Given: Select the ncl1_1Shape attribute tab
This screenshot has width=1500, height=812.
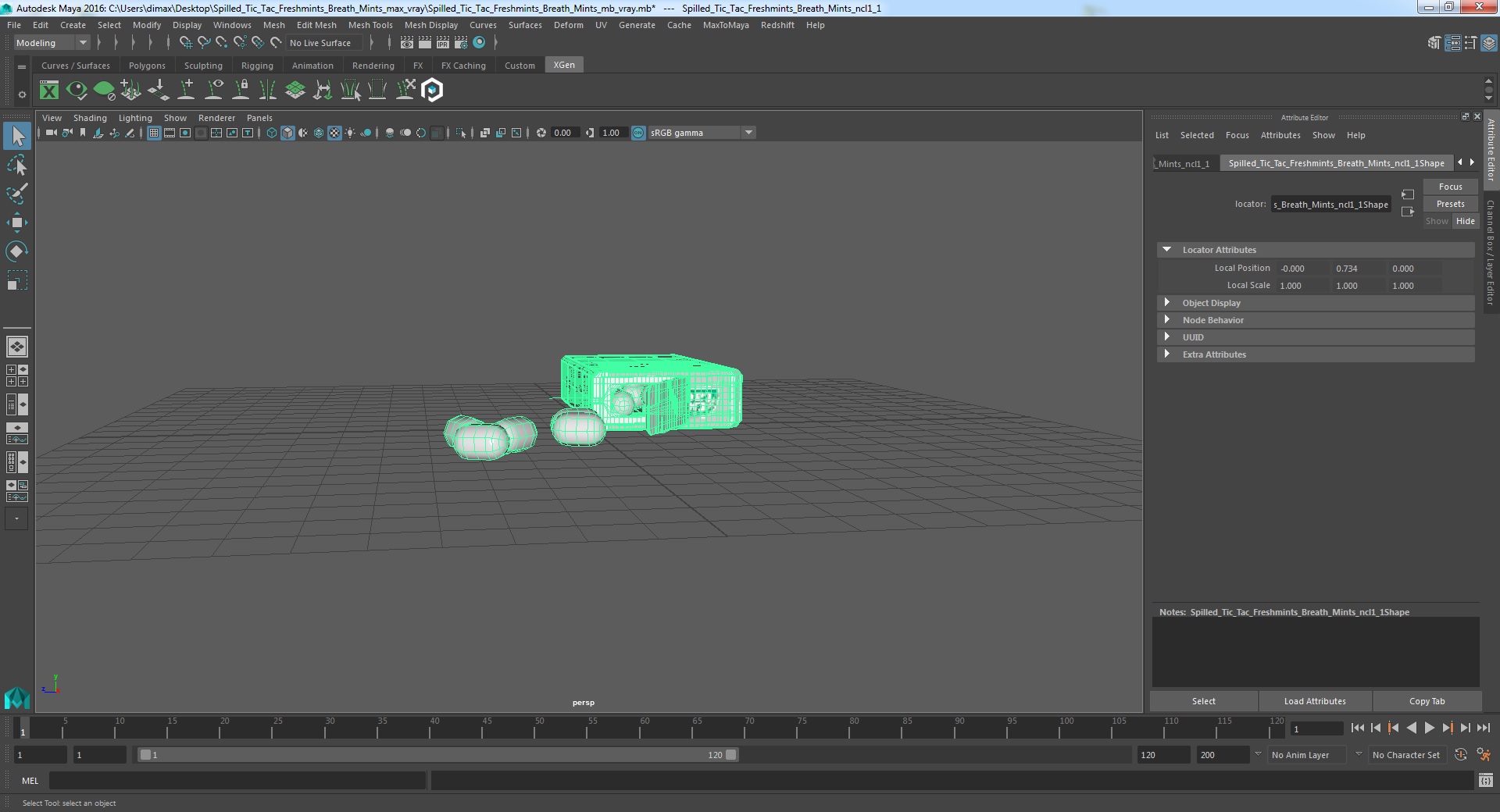Looking at the screenshot, I should point(1336,163).
